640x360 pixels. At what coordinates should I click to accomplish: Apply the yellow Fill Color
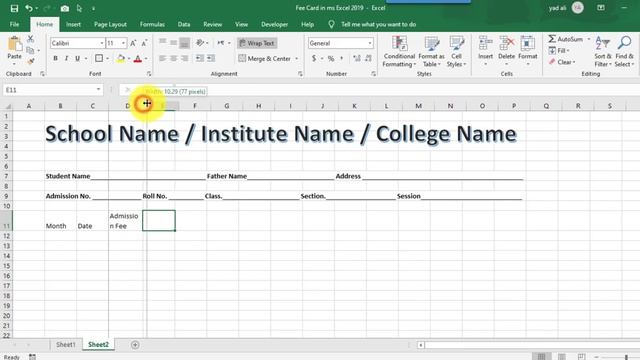pyautogui.click(x=120, y=58)
